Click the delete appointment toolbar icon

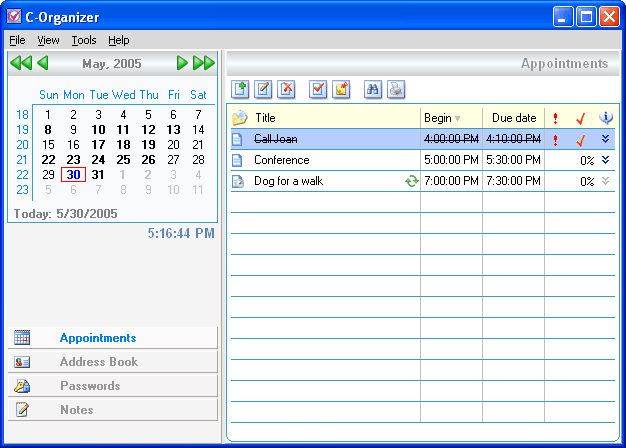tap(287, 89)
